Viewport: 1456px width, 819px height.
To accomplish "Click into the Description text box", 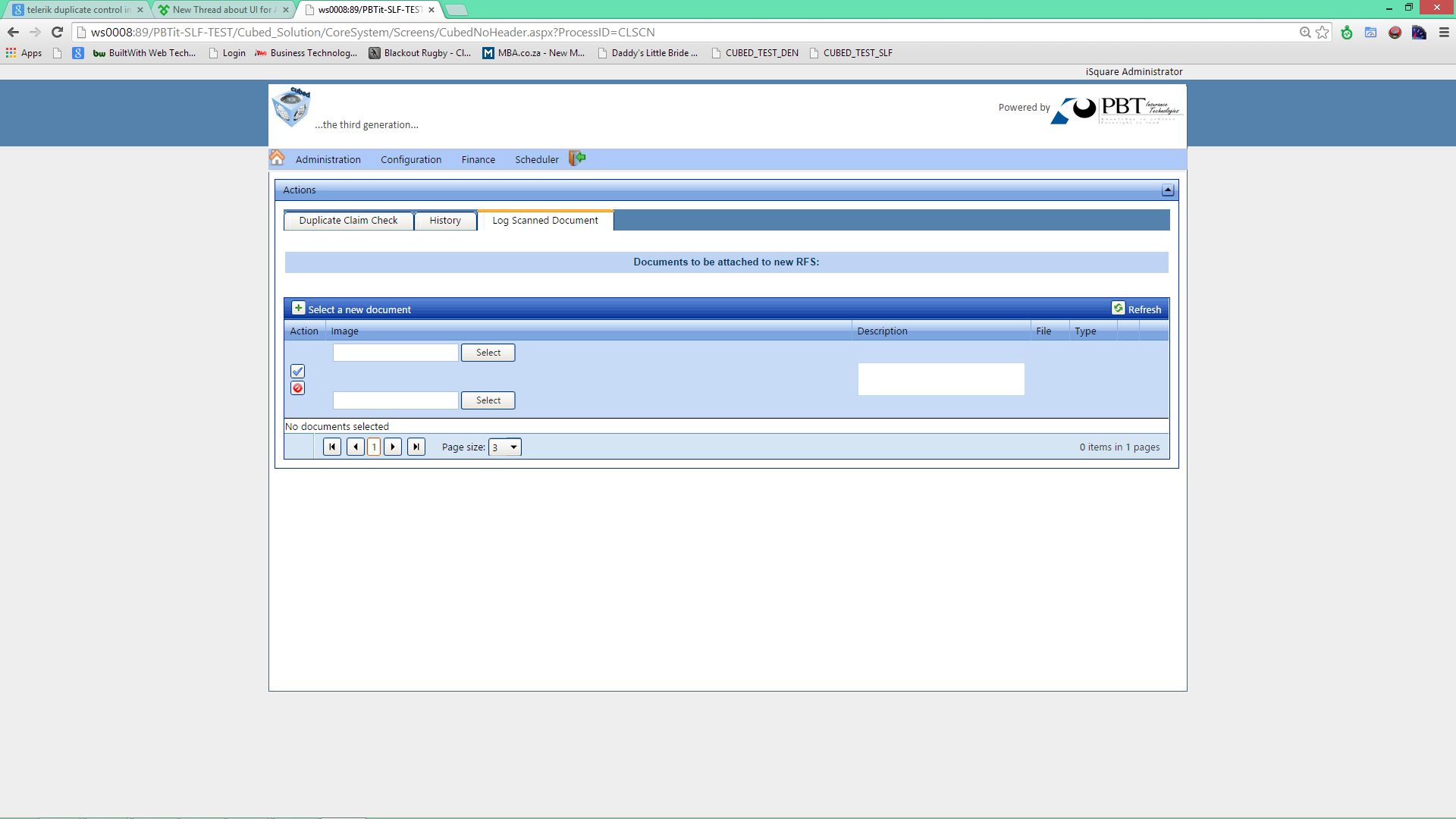I will (940, 379).
